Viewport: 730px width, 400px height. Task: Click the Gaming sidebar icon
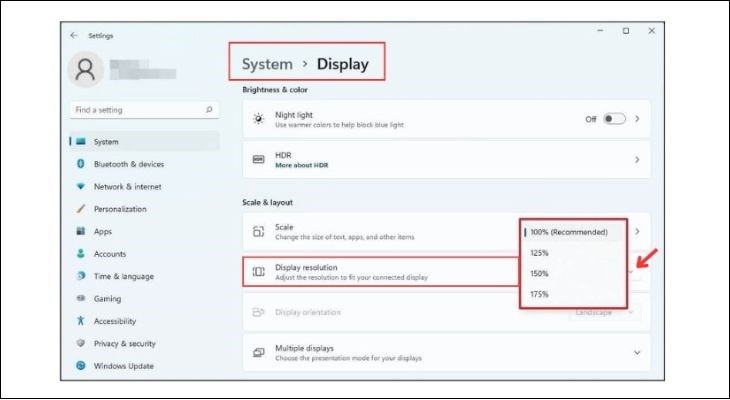80,299
